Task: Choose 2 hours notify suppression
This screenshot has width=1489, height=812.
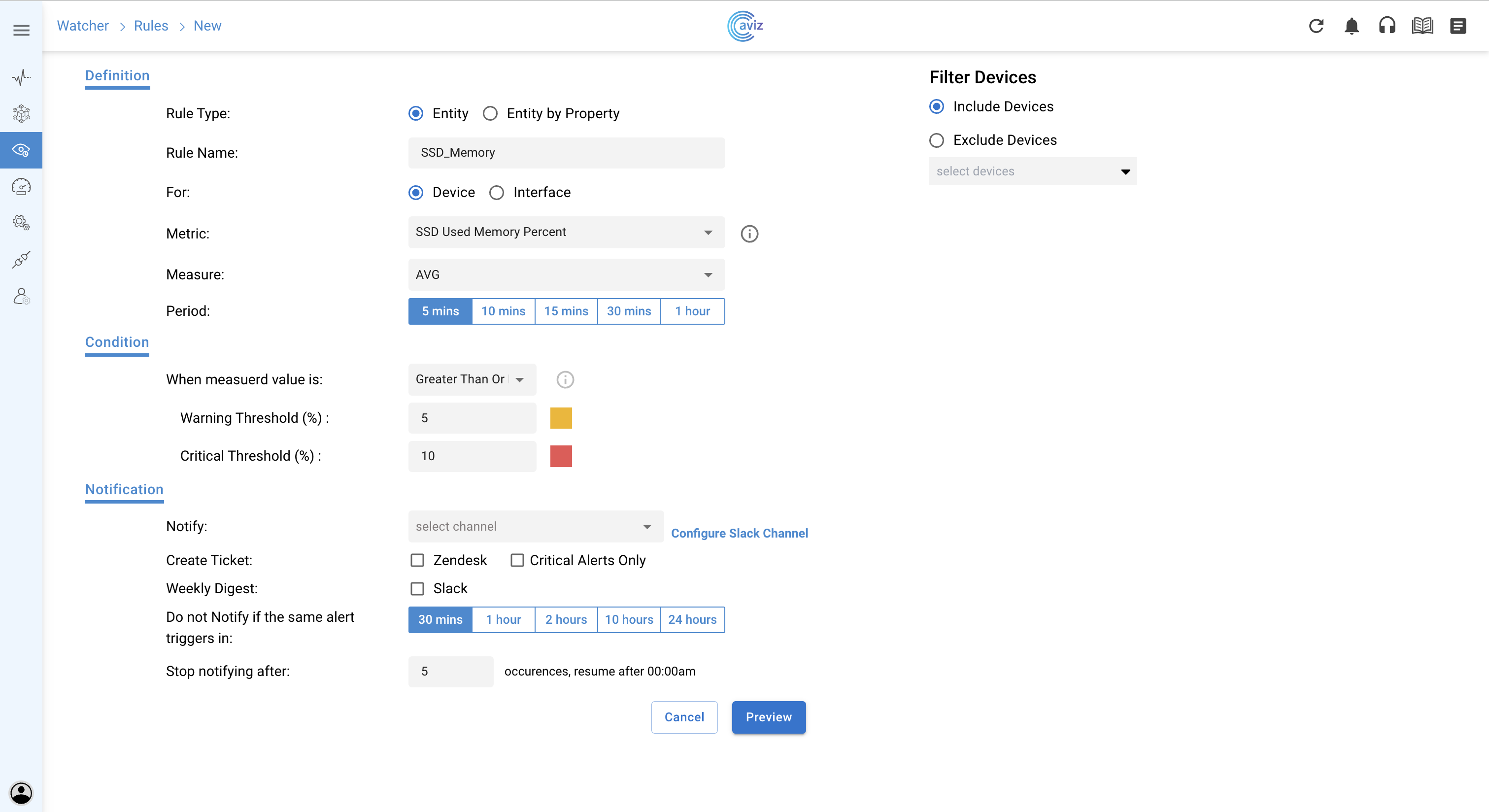Action: [566, 619]
